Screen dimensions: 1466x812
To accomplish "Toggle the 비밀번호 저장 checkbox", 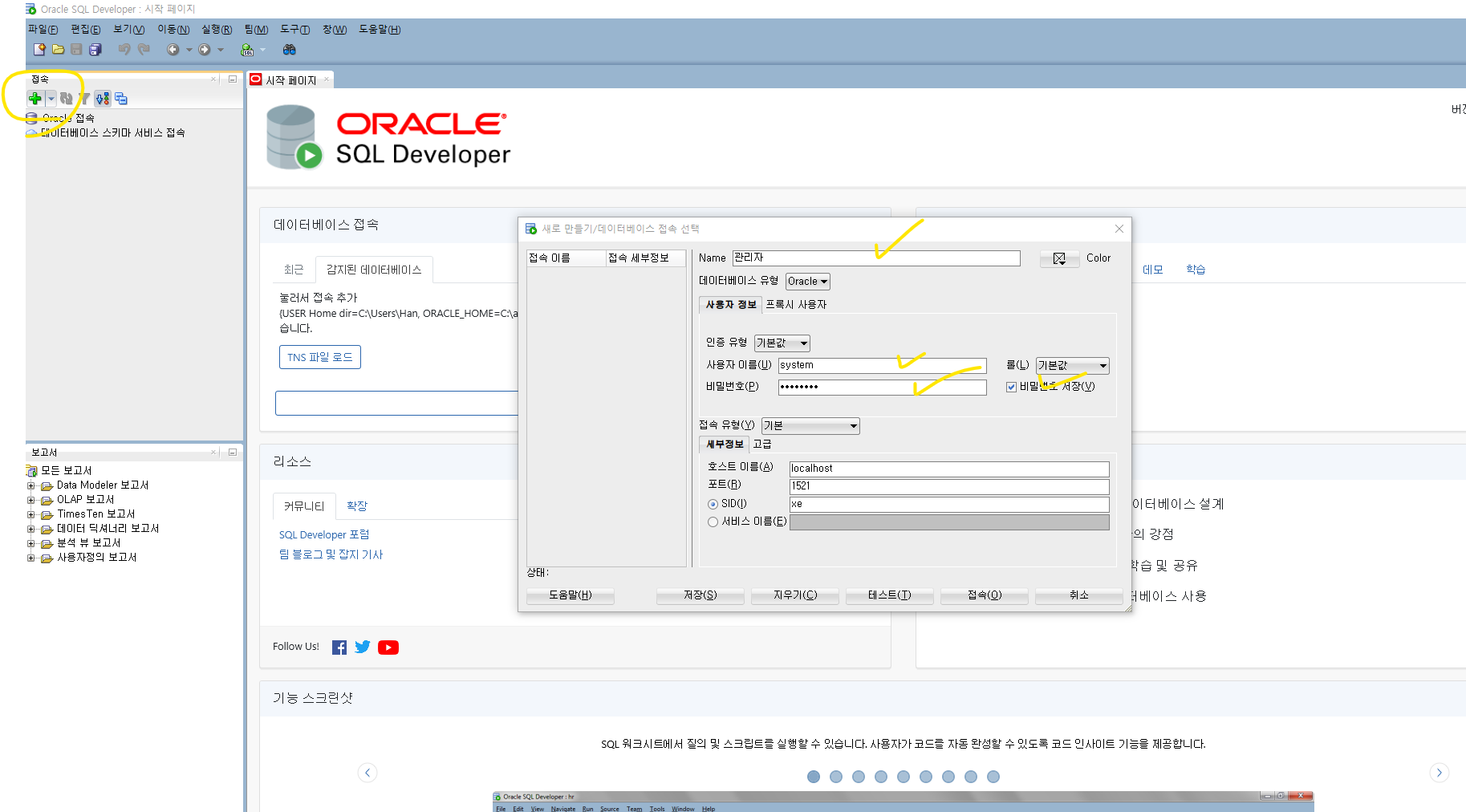I will pos(1011,387).
